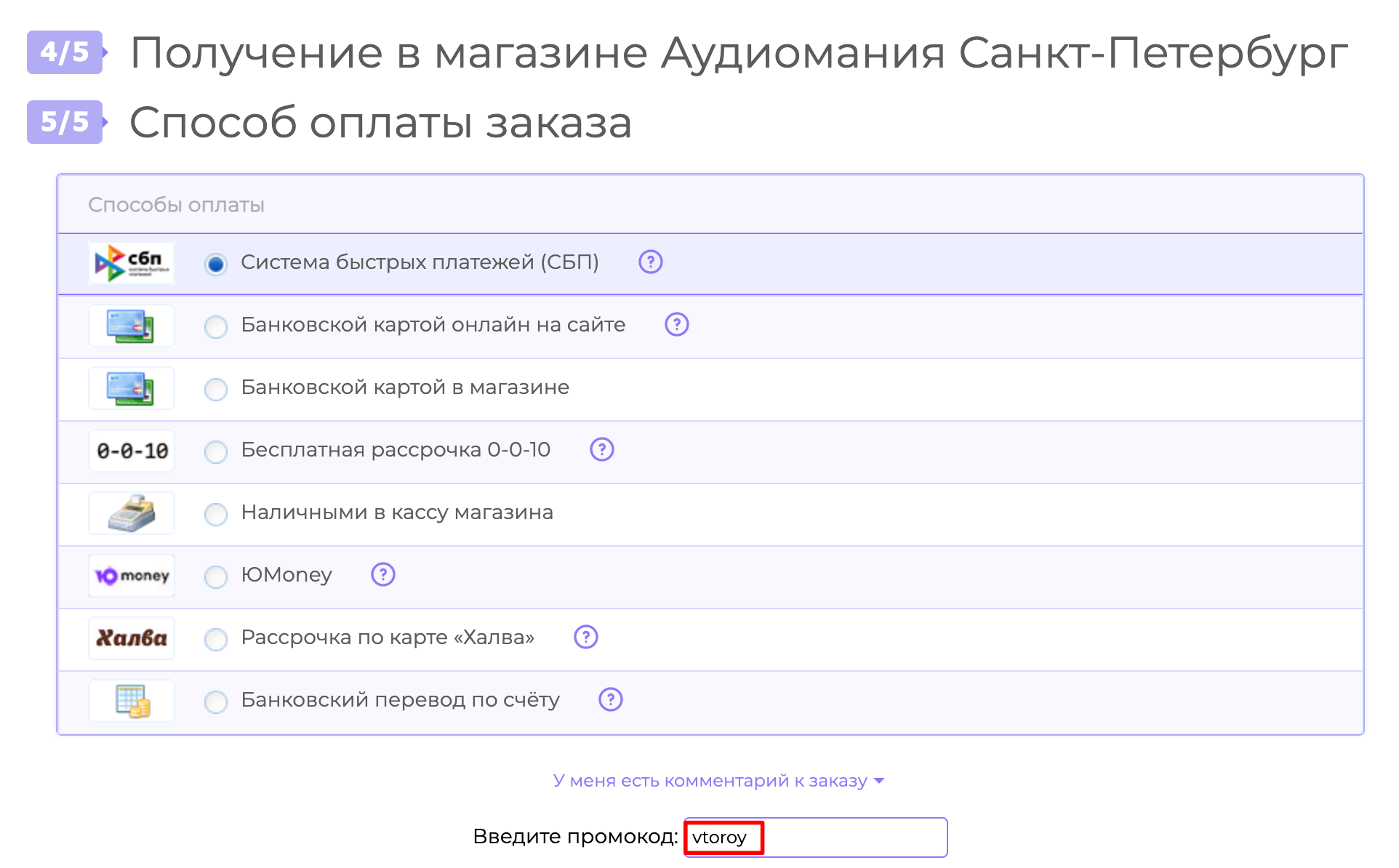Screen dimensions: 1399x868
Task: Open the help icon next to СБП
Action: coord(650,262)
